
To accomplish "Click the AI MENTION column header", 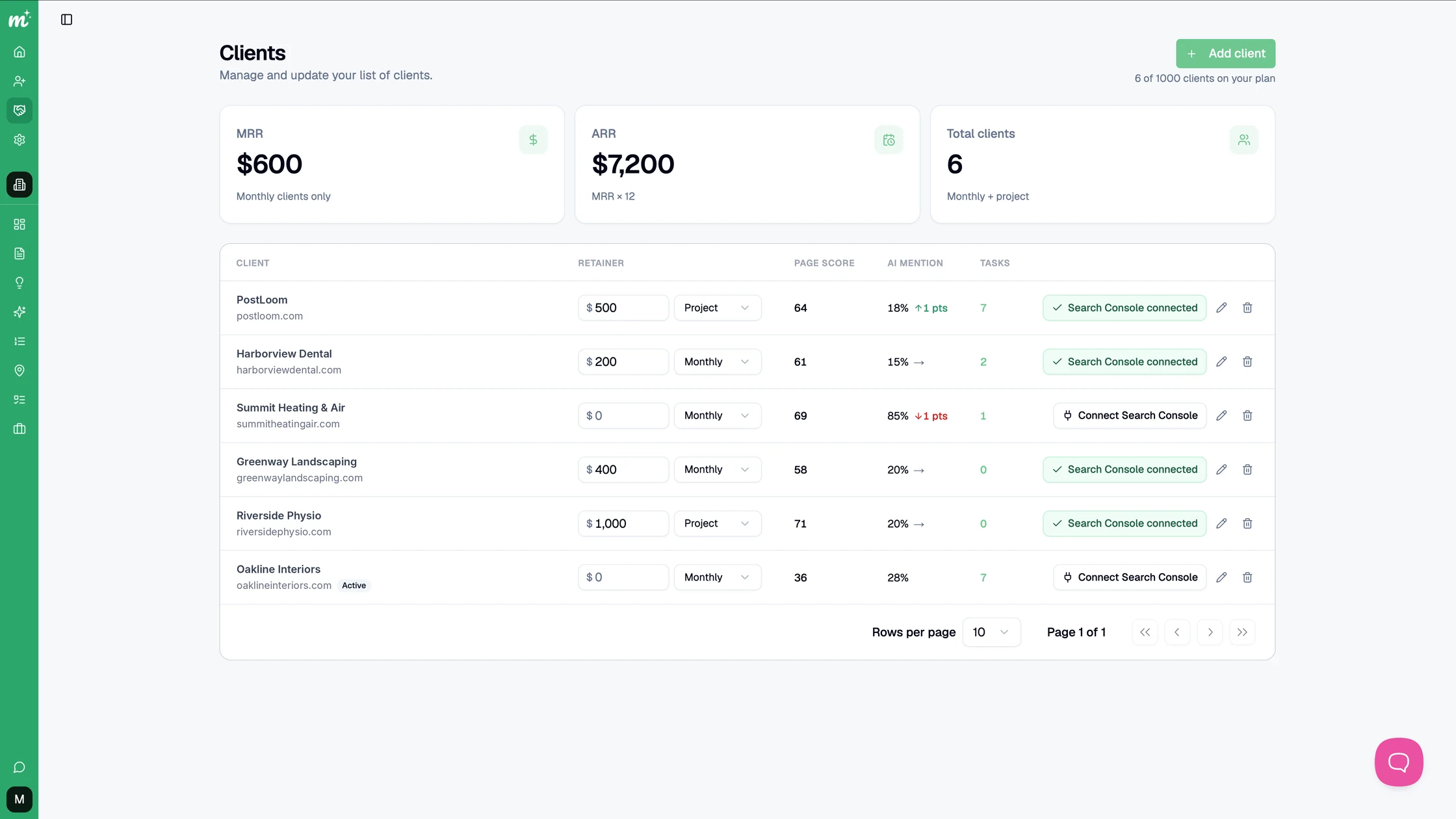I will click(x=915, y=263).
